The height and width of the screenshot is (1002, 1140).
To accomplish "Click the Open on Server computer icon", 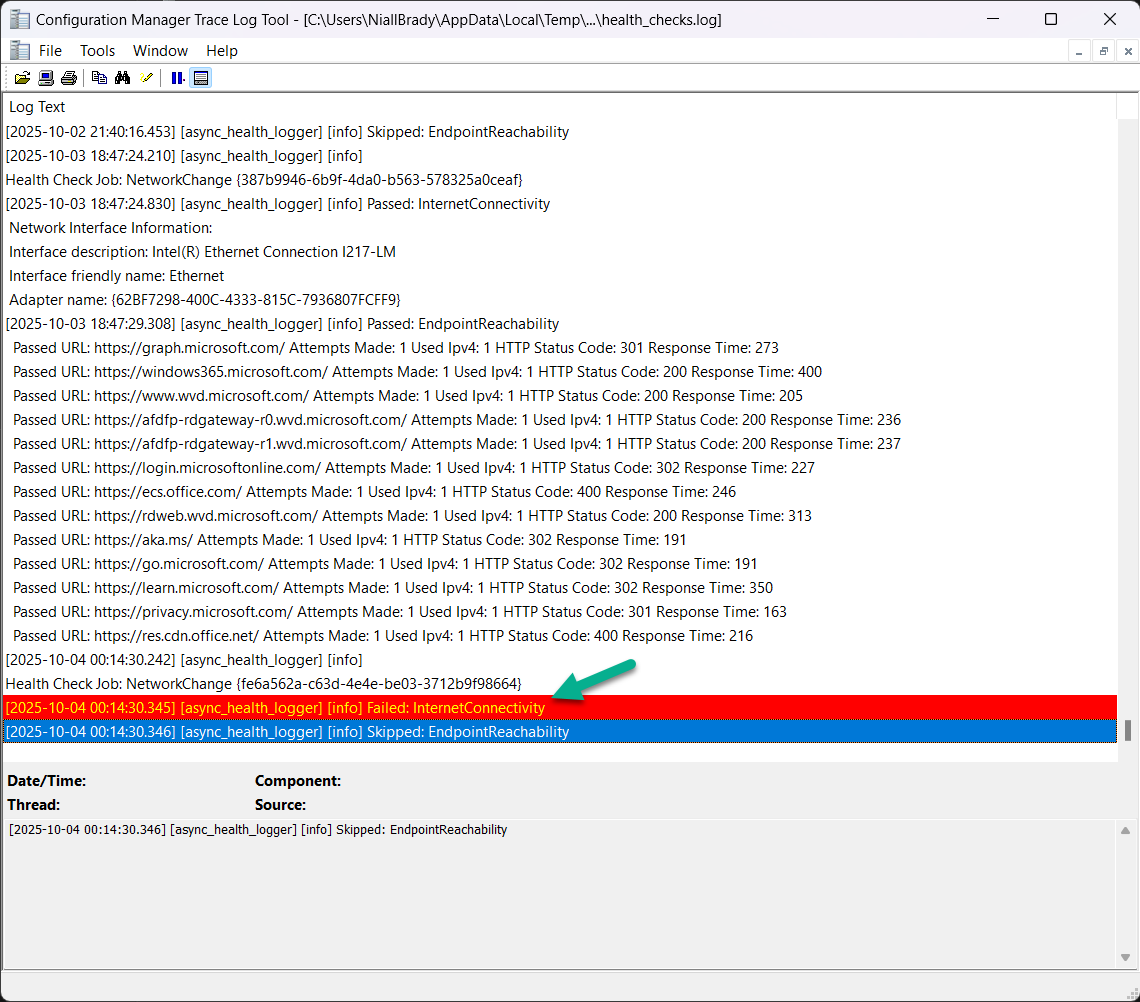I will 46,78.
